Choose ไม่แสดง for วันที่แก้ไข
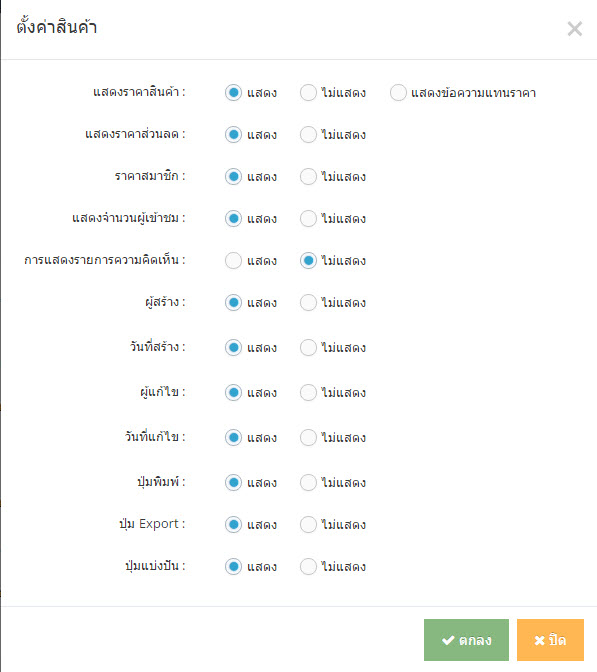The width and height of the screenshot is (597, 672). point(308,438)
